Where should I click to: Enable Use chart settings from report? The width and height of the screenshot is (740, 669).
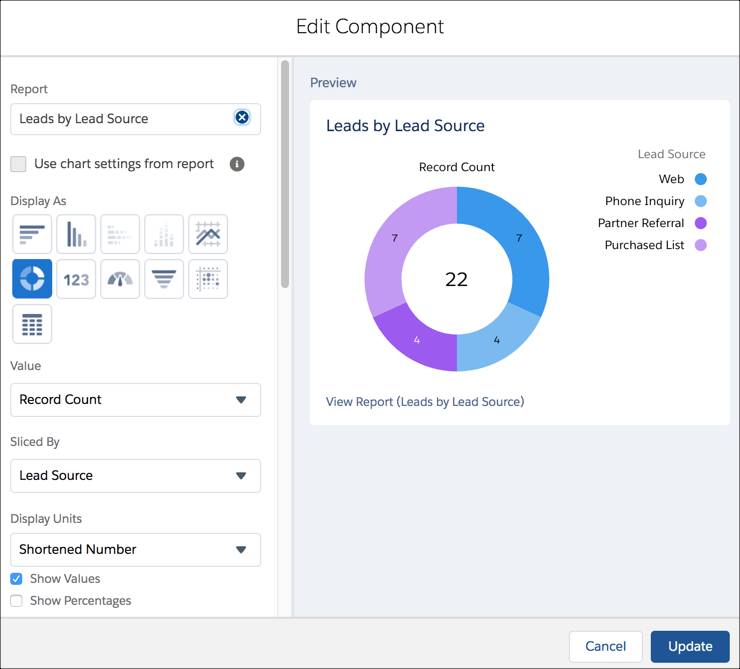(18, 164)
